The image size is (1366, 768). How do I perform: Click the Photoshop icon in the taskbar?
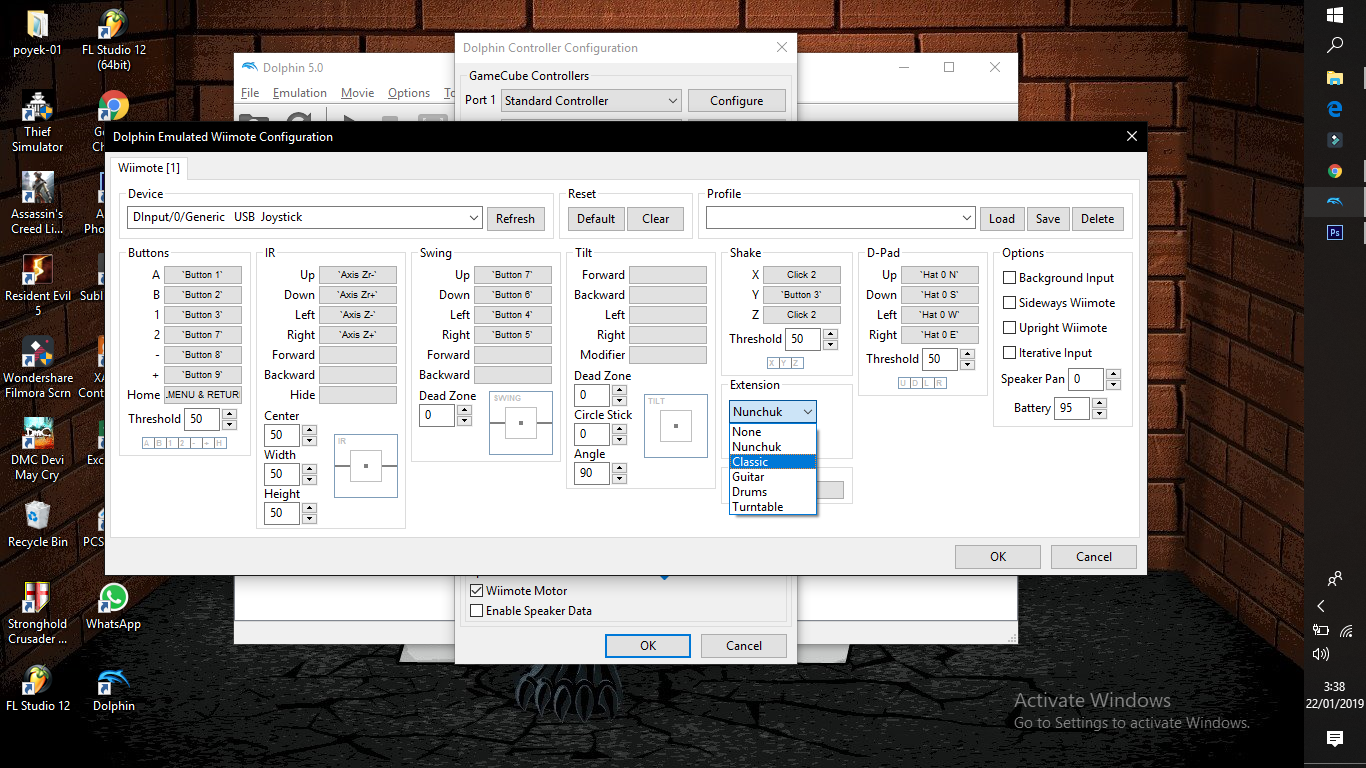click(1334, 232)
